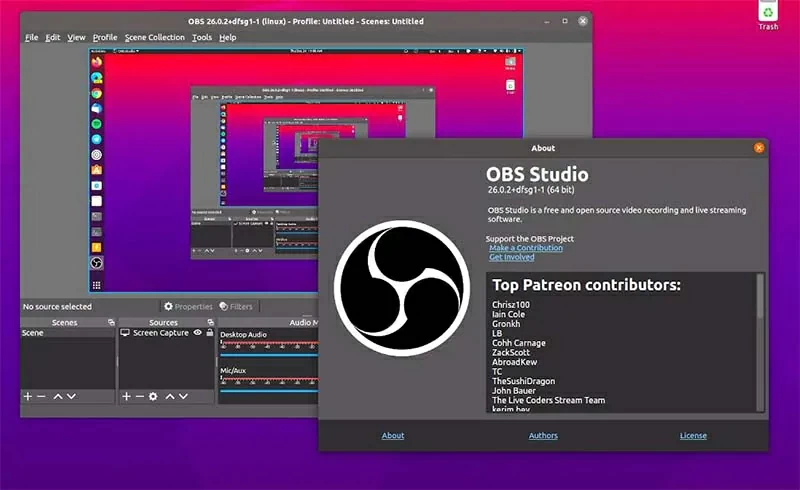Add a new source with the plus icon
Screen dimensions: 800x490
click(127, 396)
